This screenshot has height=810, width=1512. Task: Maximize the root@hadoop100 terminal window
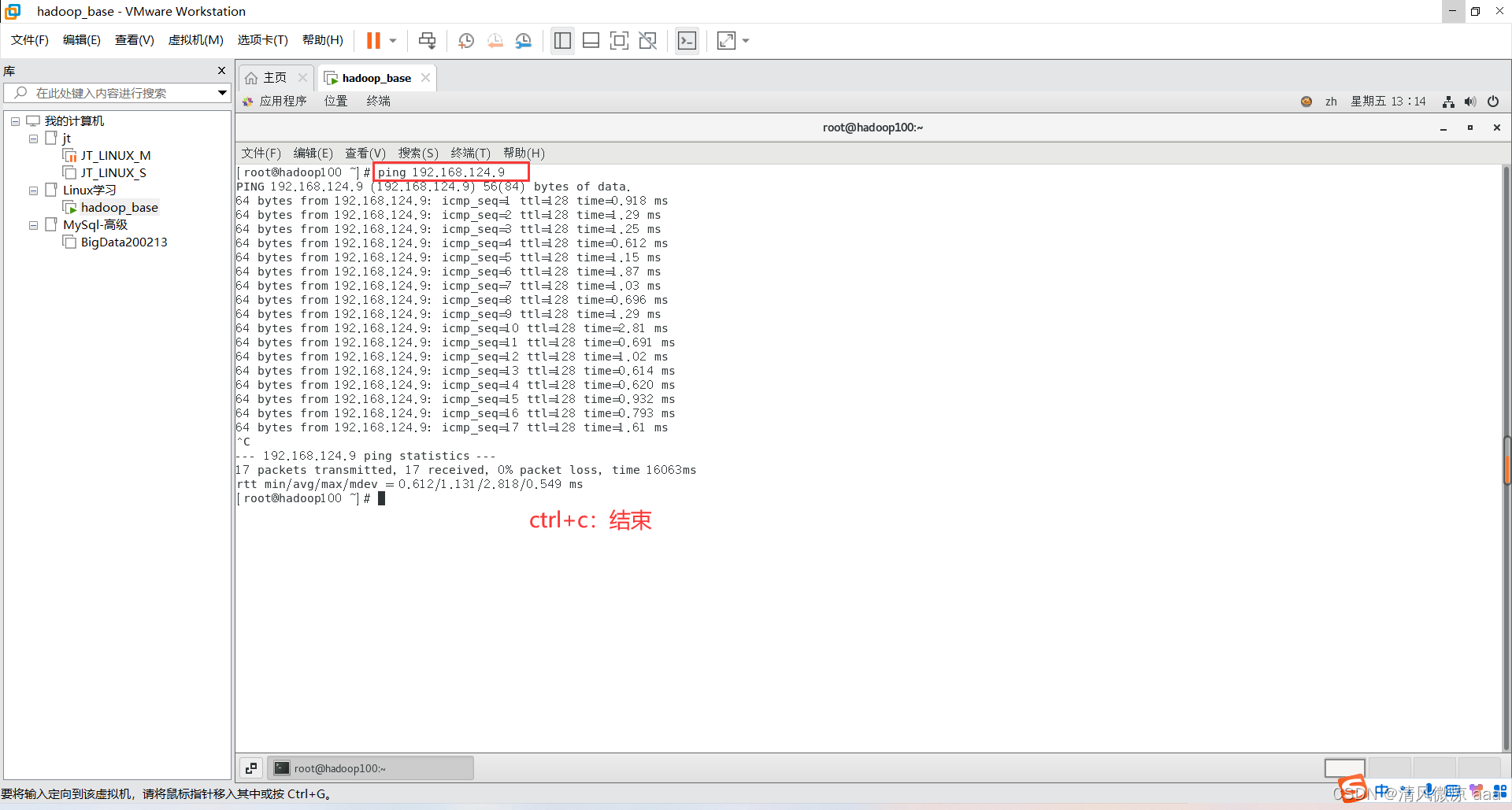click(x=1470, y=128)
